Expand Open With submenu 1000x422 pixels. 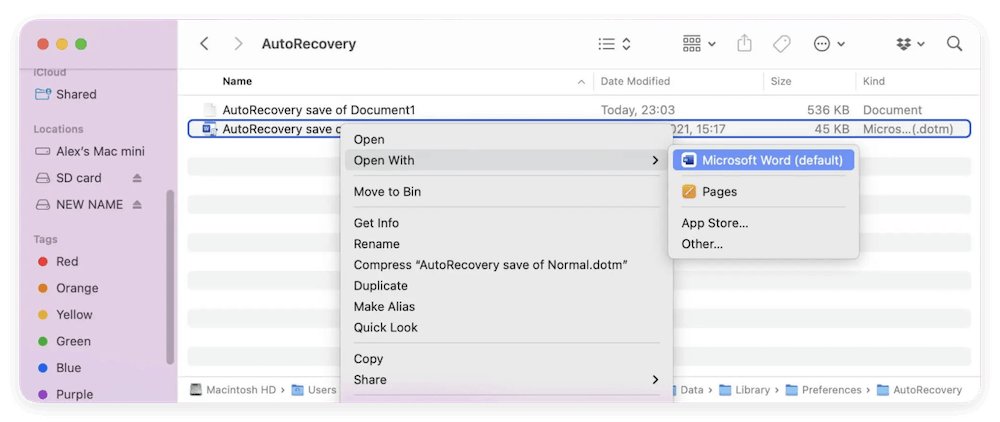point(506,161)
